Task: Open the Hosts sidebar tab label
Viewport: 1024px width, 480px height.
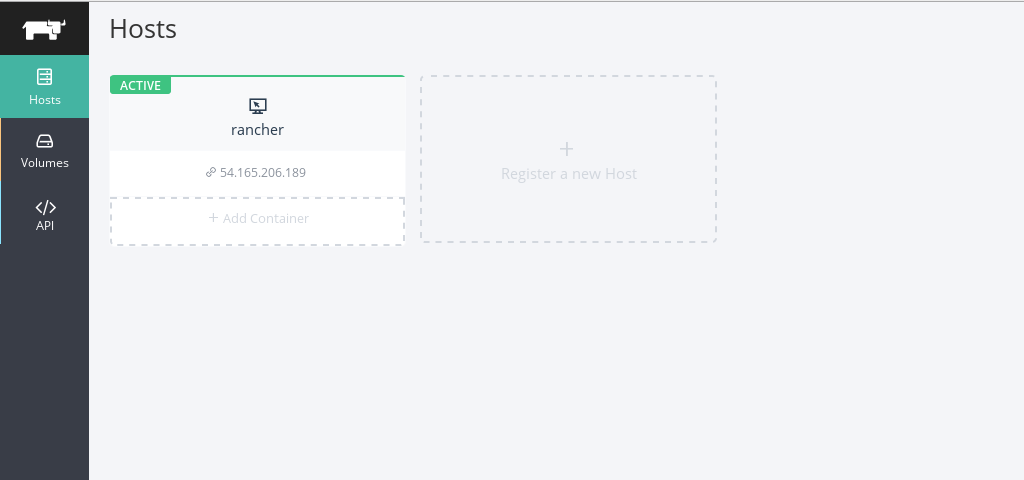Action: click(45, 100)
